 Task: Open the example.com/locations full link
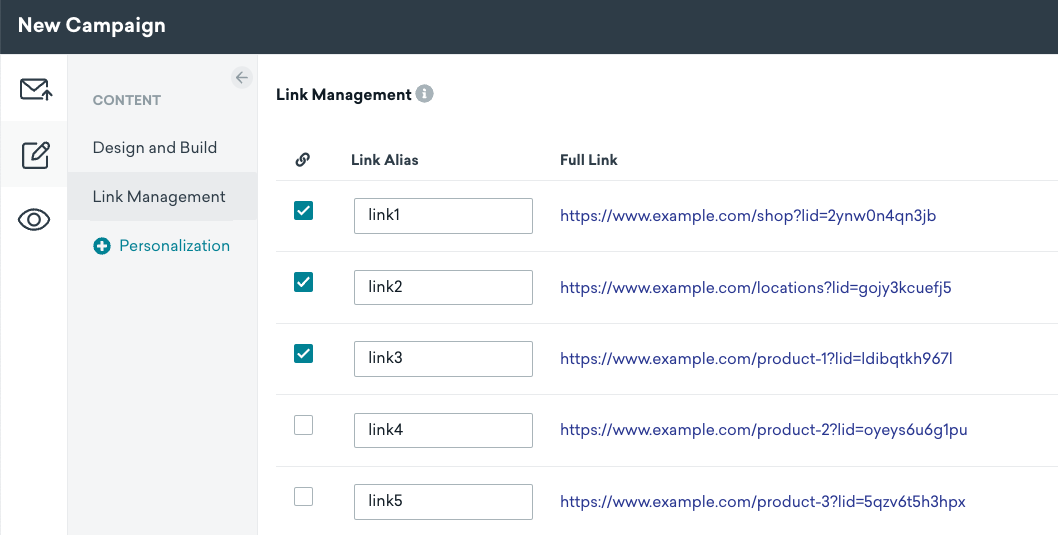pyautogui.click(x=756, y=287)
